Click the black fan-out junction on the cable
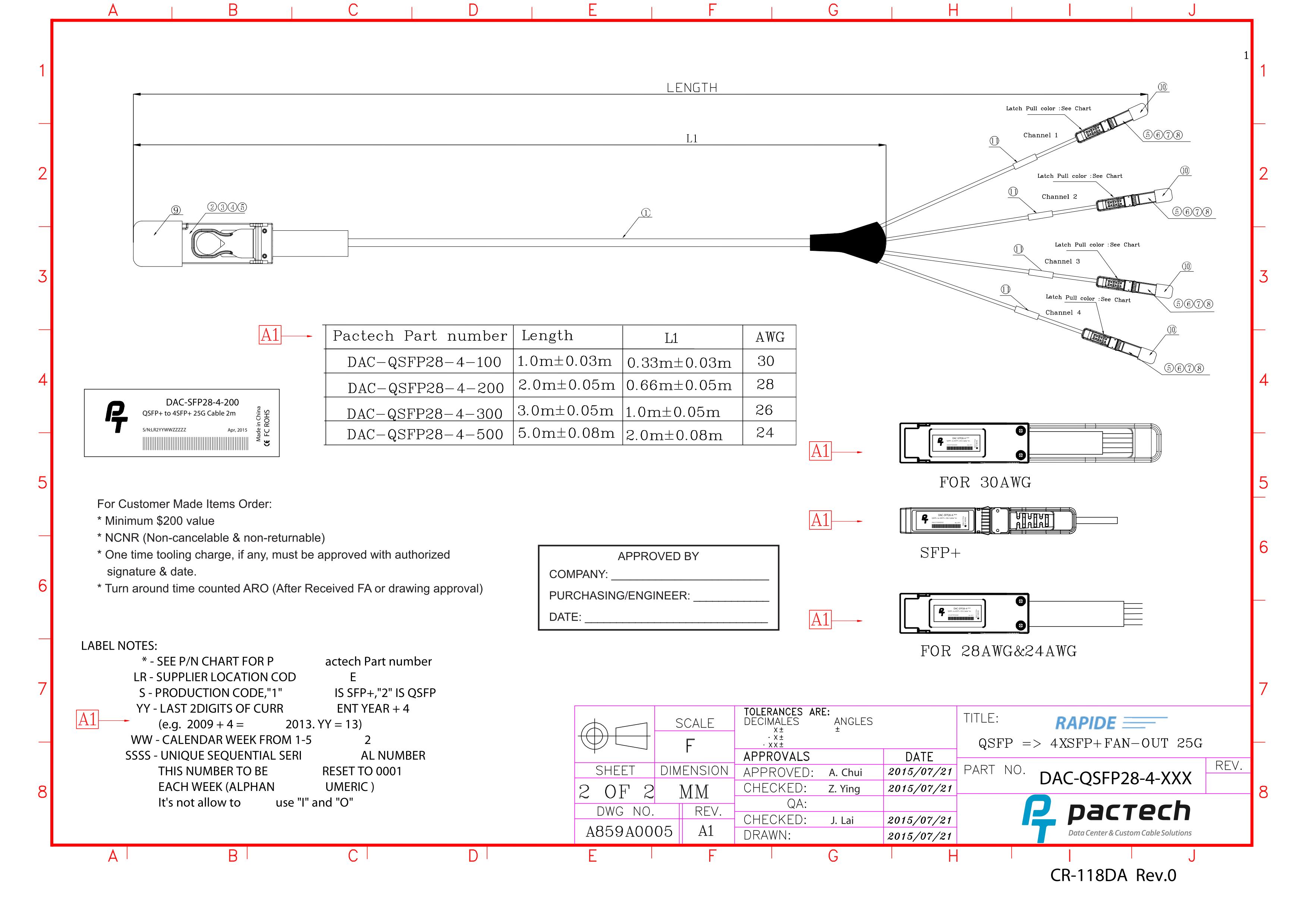Image resolution: width=1308 pixels, height=924 pixels. (848, 242)
